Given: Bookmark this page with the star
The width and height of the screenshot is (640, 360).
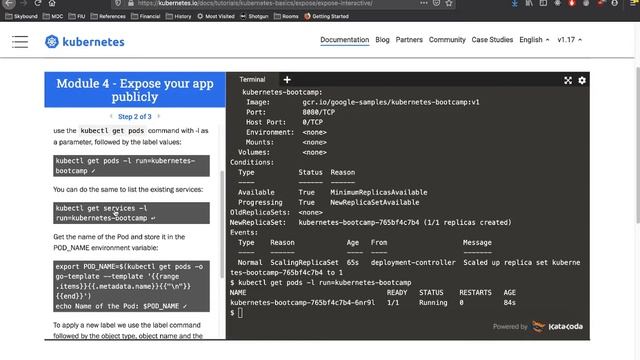Looking at the screenshot, I should (x=449, y=3).
